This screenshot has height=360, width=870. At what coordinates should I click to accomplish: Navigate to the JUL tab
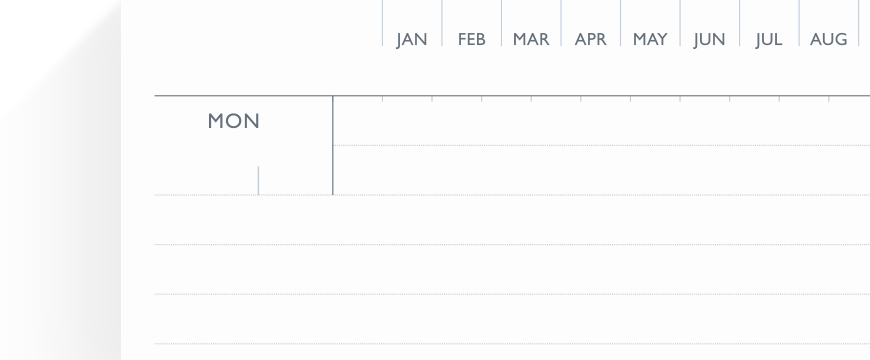(x=769, y=23)
